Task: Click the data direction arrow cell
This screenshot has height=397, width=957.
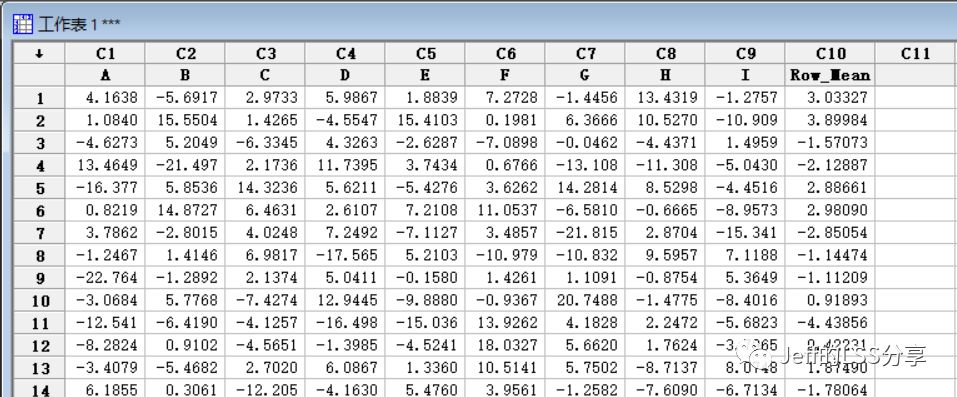Action: pyautogui.click(x=39, y=53)
